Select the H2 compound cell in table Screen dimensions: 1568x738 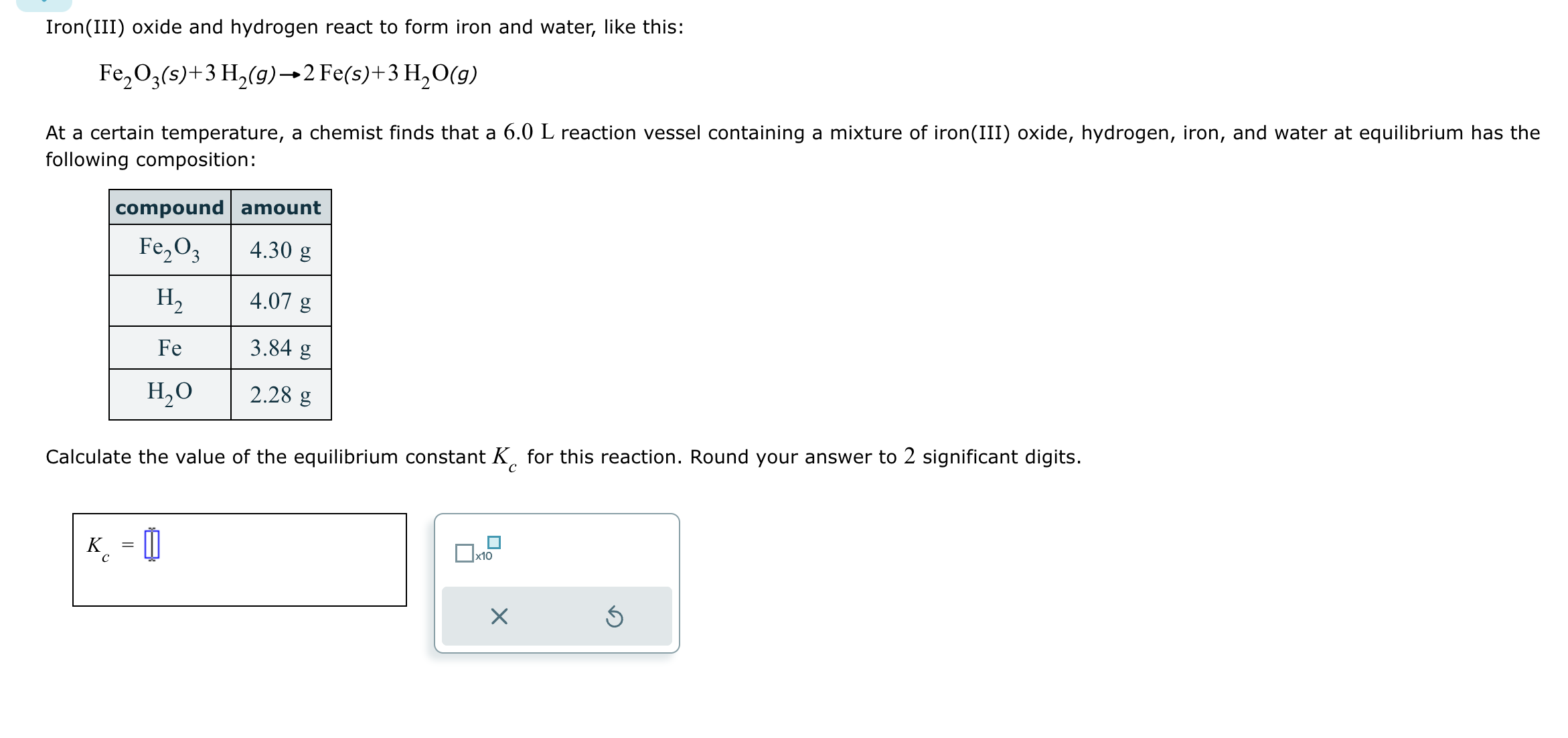pyautogui.click(x=169, y=300)
